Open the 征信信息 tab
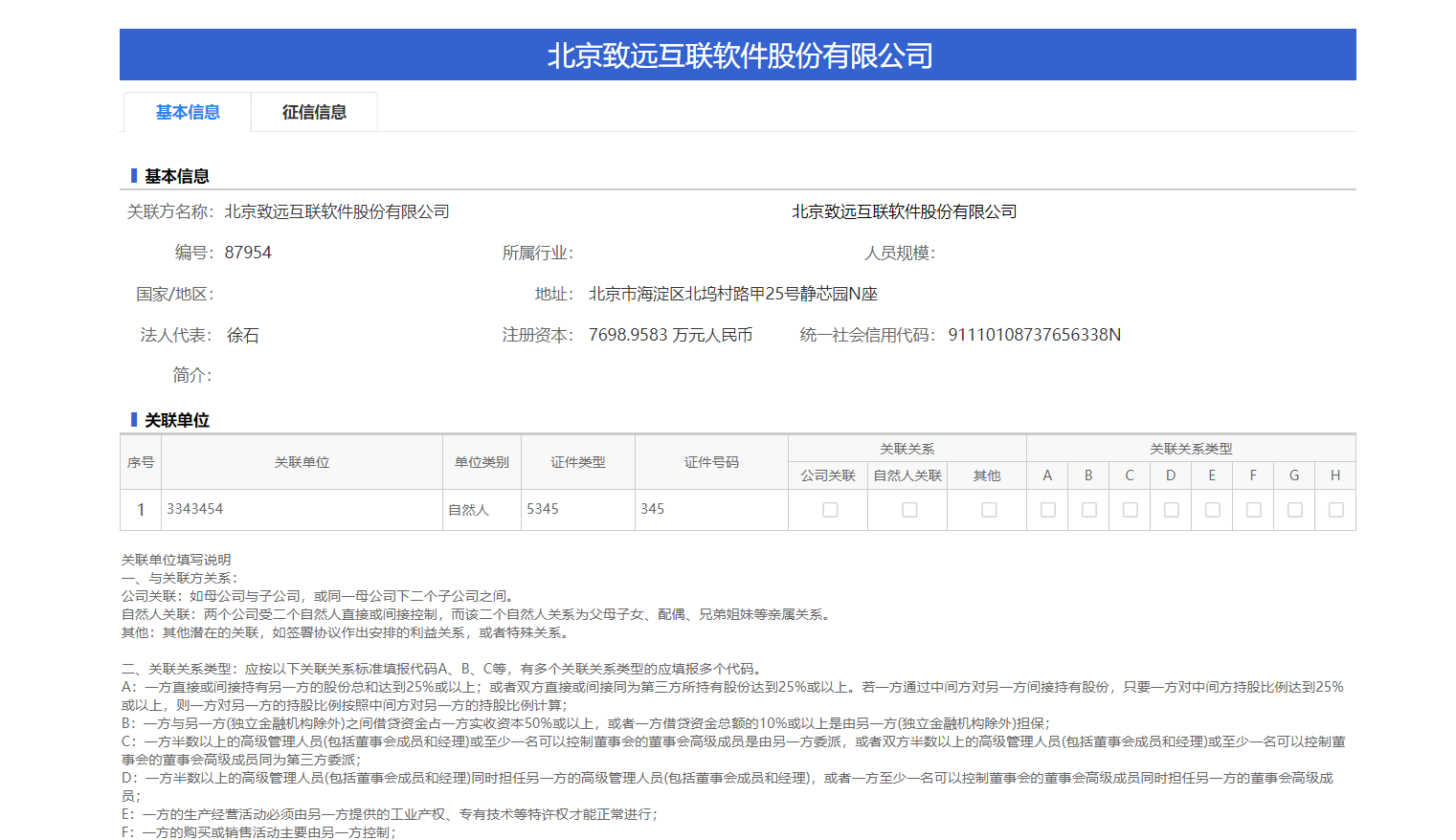This screenshot has width=1456, height=840. [x=314, y=112]
